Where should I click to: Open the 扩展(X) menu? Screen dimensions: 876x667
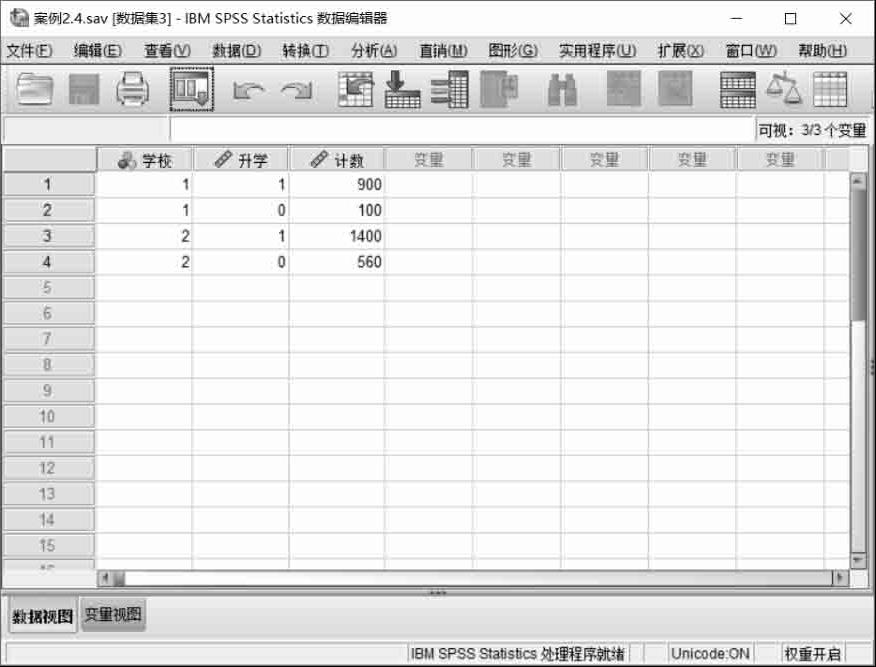(x=680, y=51)
